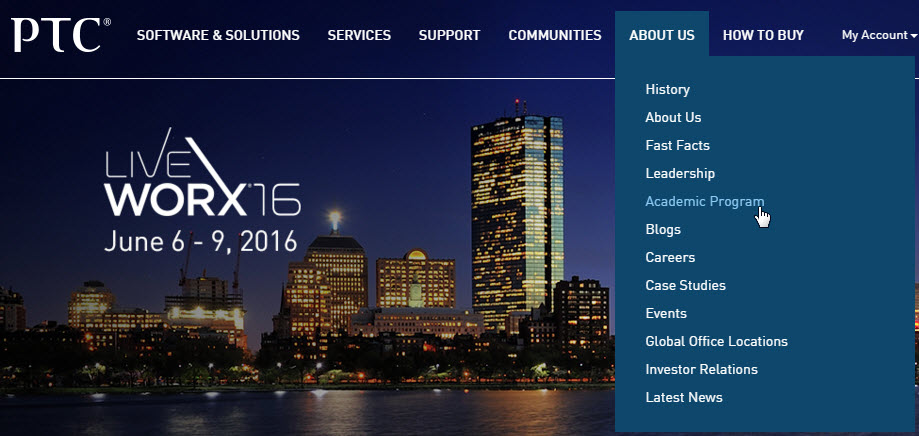The height and width of the screenshot is (436, 919).
Task: Visit the Careers page
Action: [670, 257]
